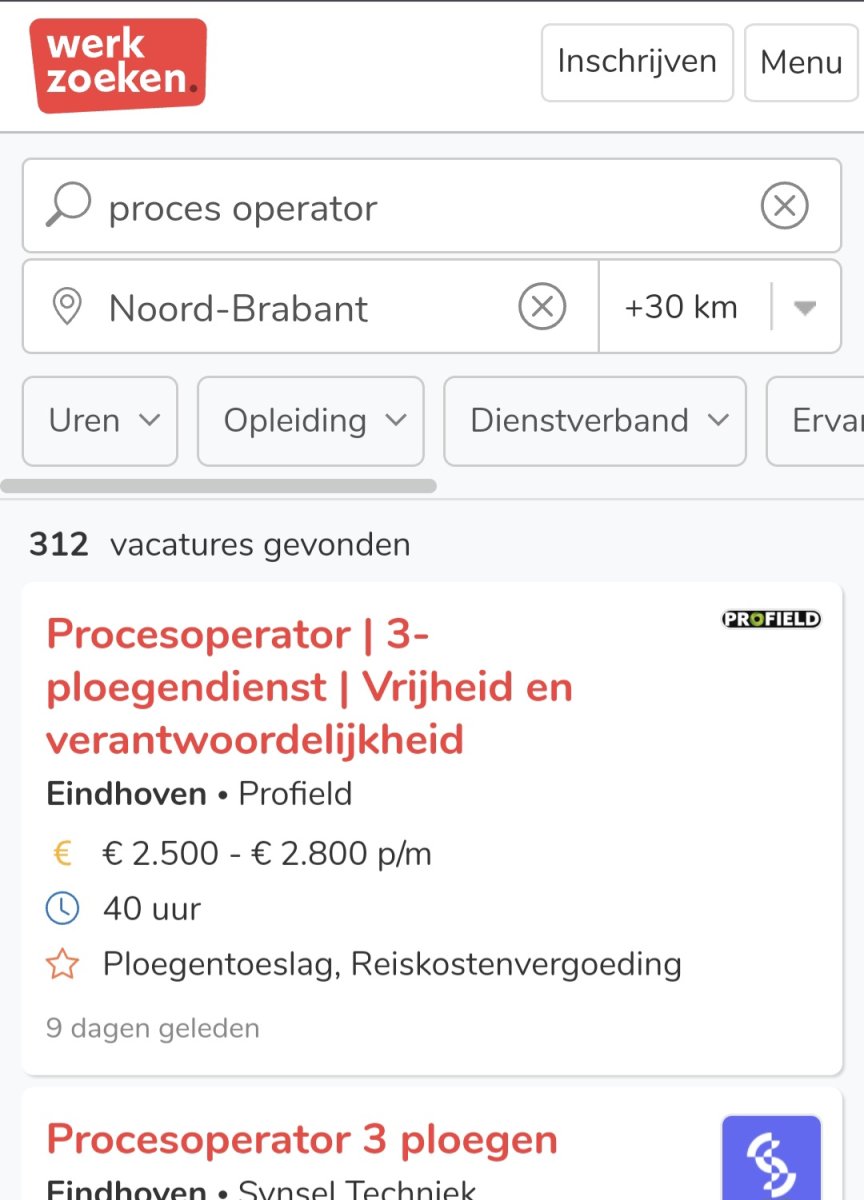Image resolution: width=864 pixels, height=1200 pixels.
Task: Open the Uren filter dropdown
Action: (x=99, y=421)
